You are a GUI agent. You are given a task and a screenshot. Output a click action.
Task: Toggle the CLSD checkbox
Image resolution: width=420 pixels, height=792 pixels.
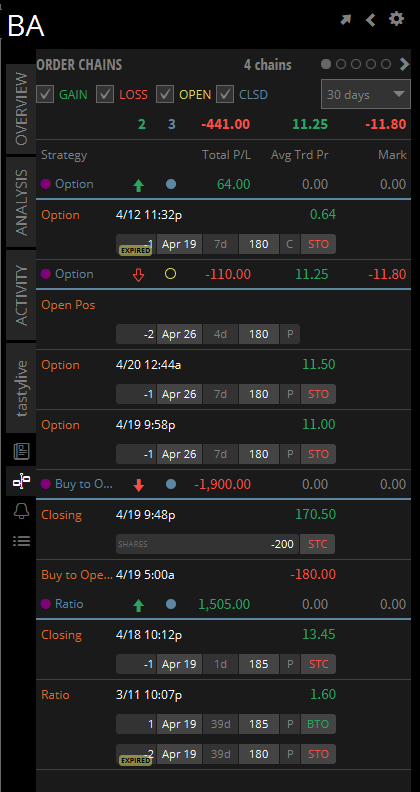225,94
